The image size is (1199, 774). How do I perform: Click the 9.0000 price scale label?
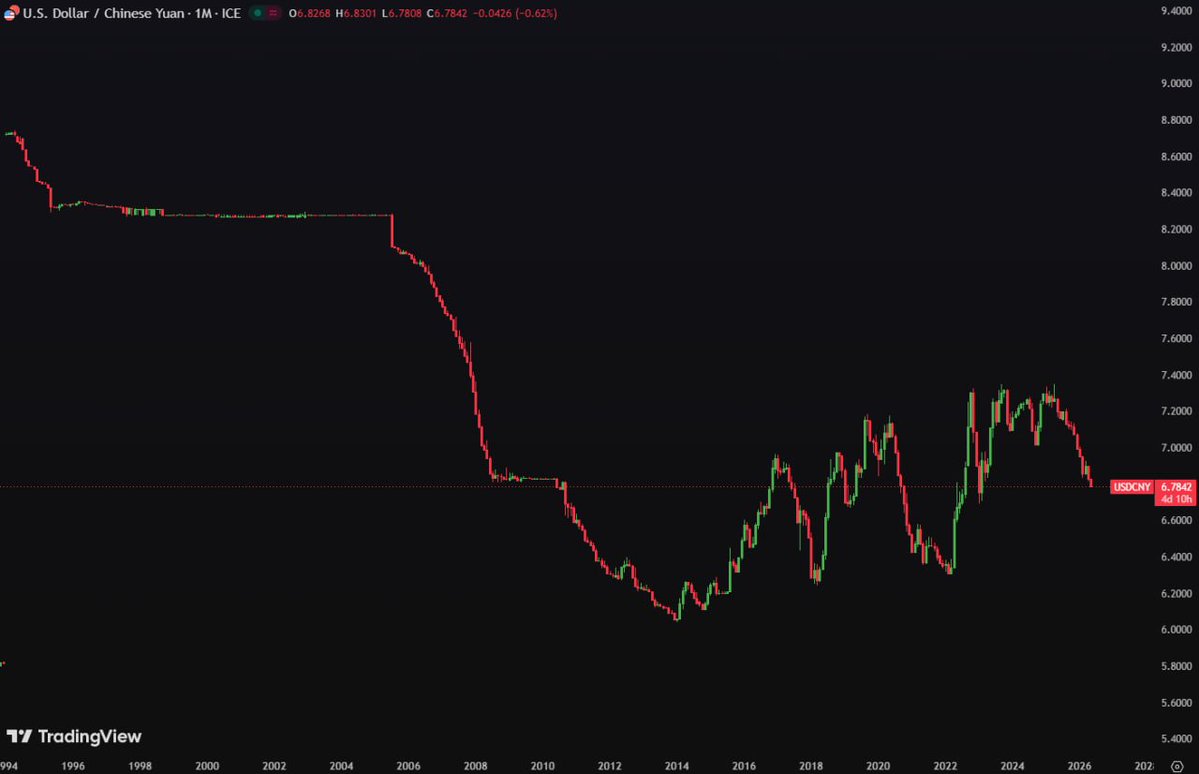[1176, 83]
